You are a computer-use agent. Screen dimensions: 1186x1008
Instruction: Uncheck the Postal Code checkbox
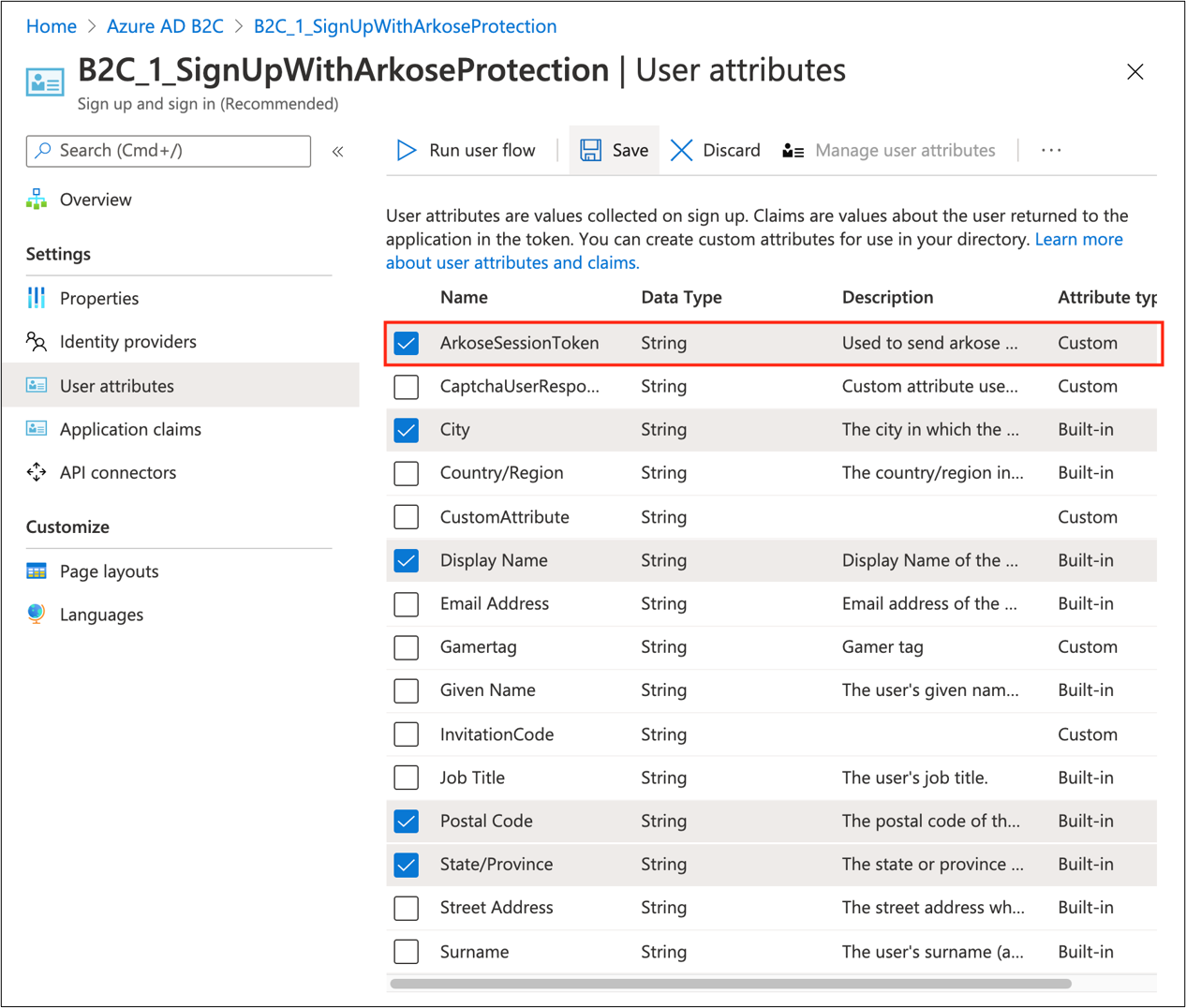pos(407,822)
